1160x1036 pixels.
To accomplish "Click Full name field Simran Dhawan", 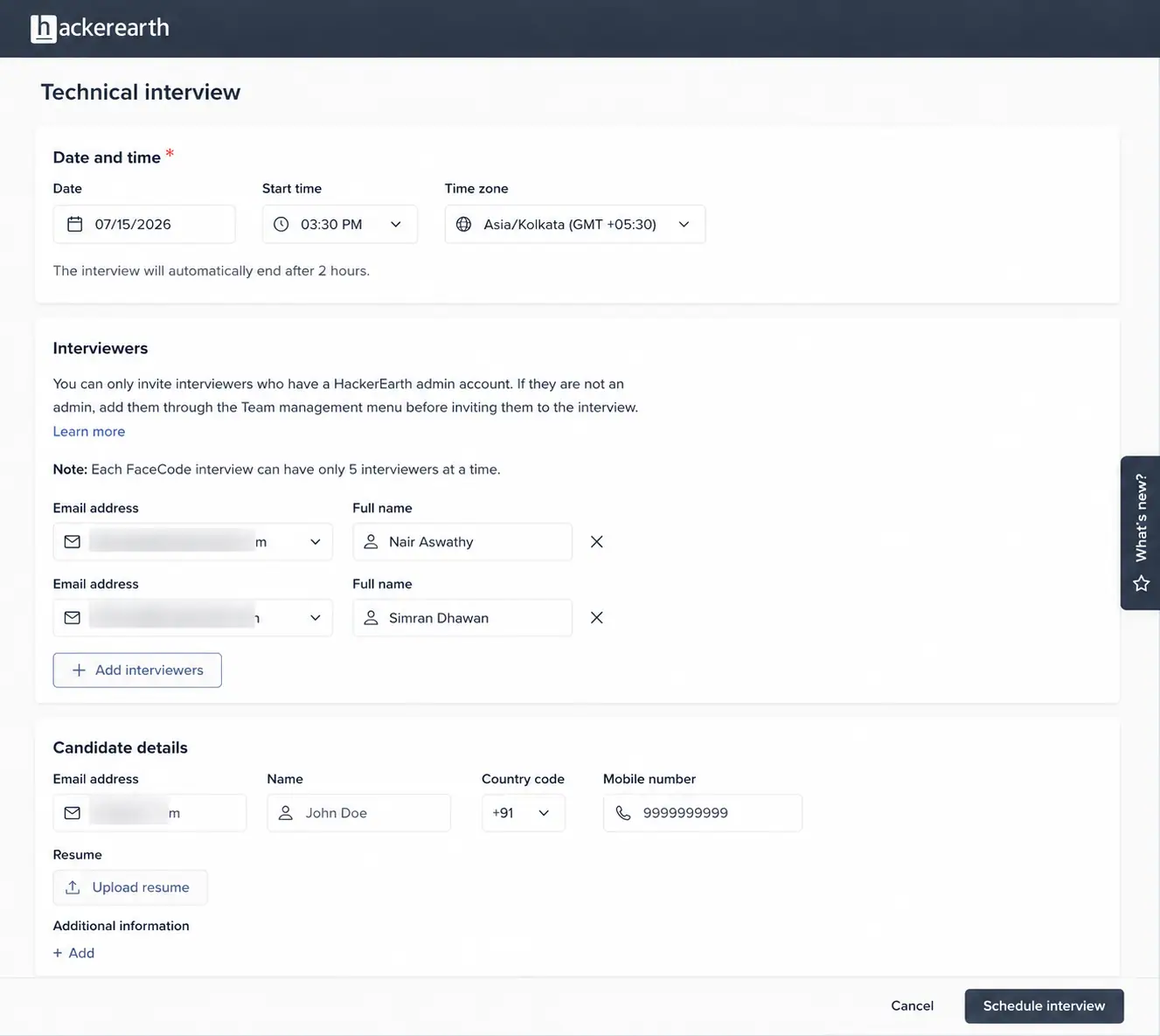I will tap(462, 618).
